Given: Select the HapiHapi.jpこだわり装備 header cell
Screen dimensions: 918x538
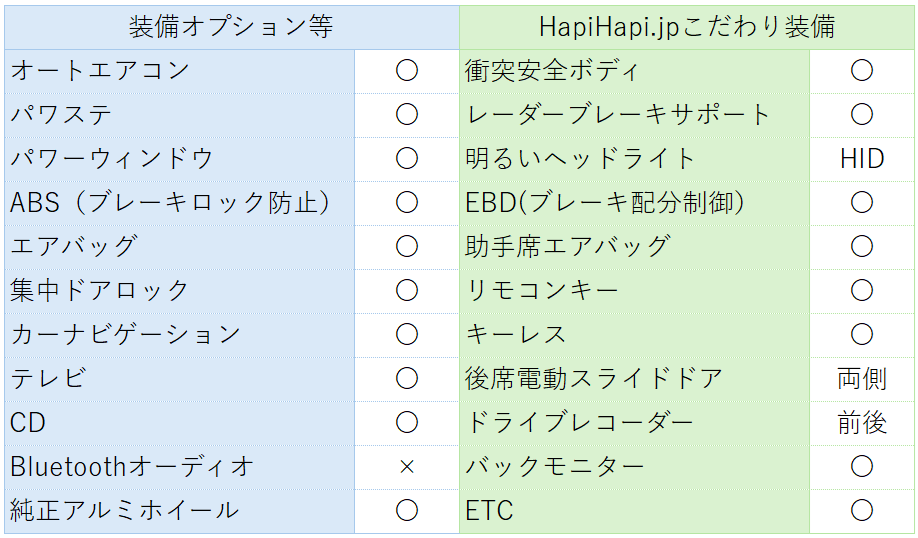Looking at the screenshot, I should click(687, 28).
